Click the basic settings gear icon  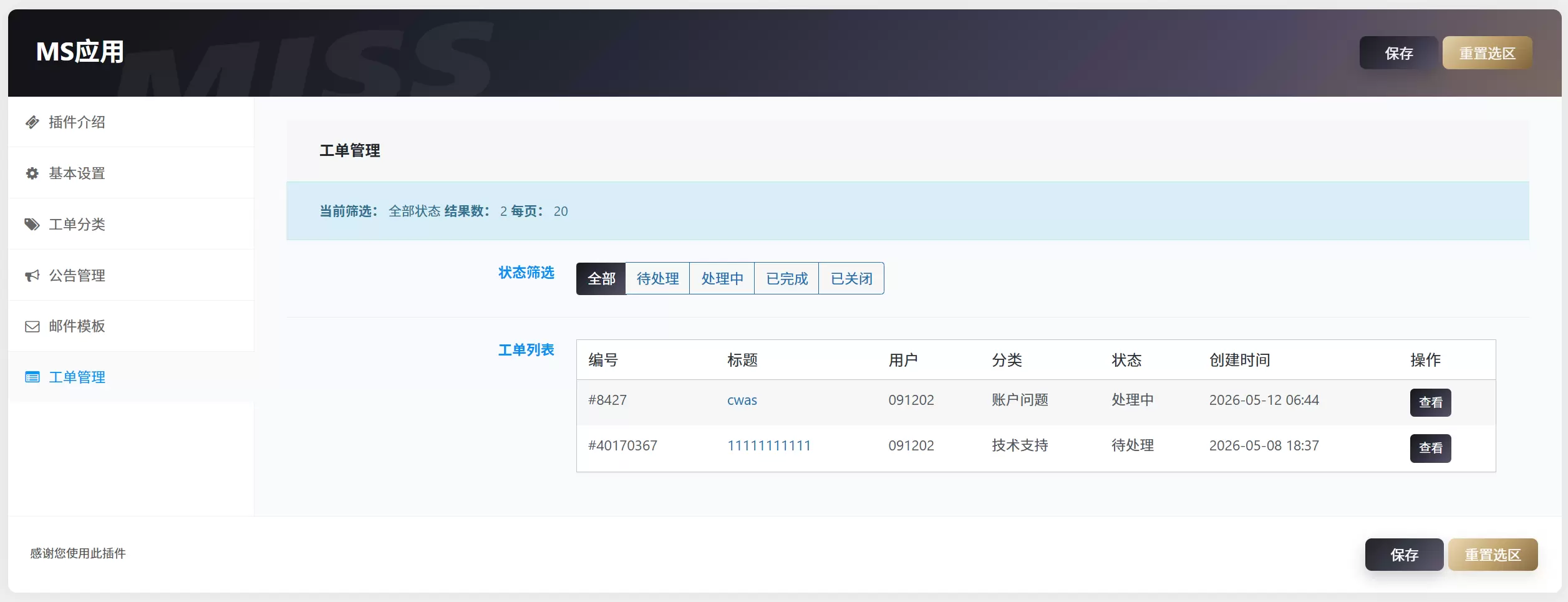coord(32,173)
